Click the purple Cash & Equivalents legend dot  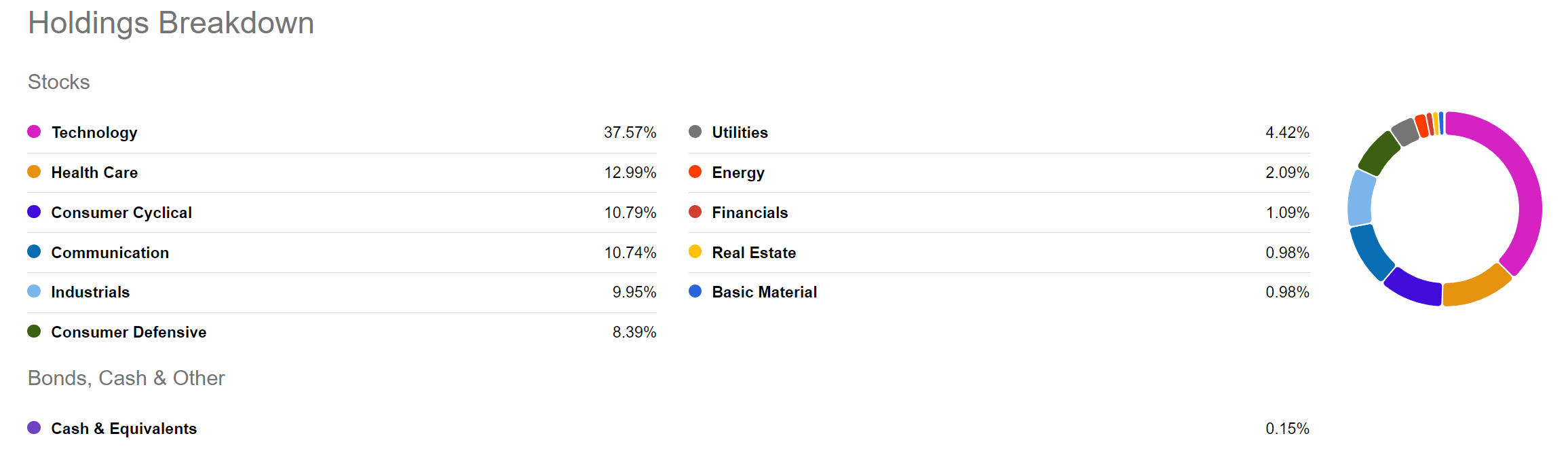tap(34, 428)
